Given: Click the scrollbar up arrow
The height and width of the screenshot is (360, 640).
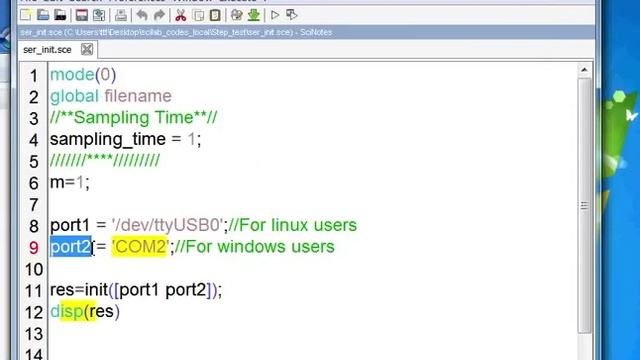Looking at the screenshot, I should [x=584, y=71].
